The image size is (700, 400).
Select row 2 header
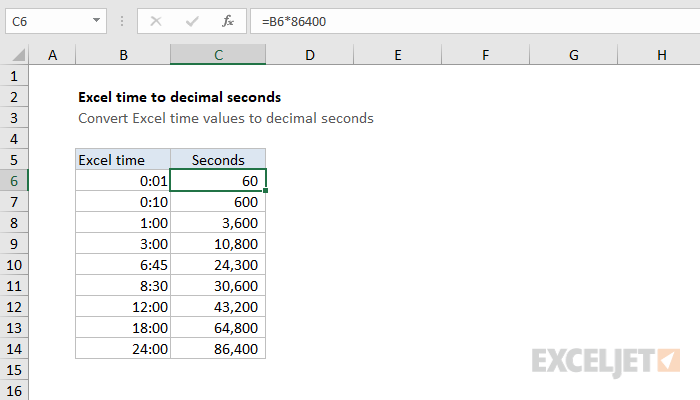tap(14, 97)
